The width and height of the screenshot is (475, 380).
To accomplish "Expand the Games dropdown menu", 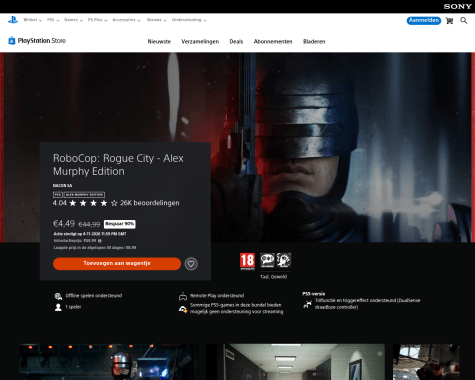I will [x=73, y=20].
